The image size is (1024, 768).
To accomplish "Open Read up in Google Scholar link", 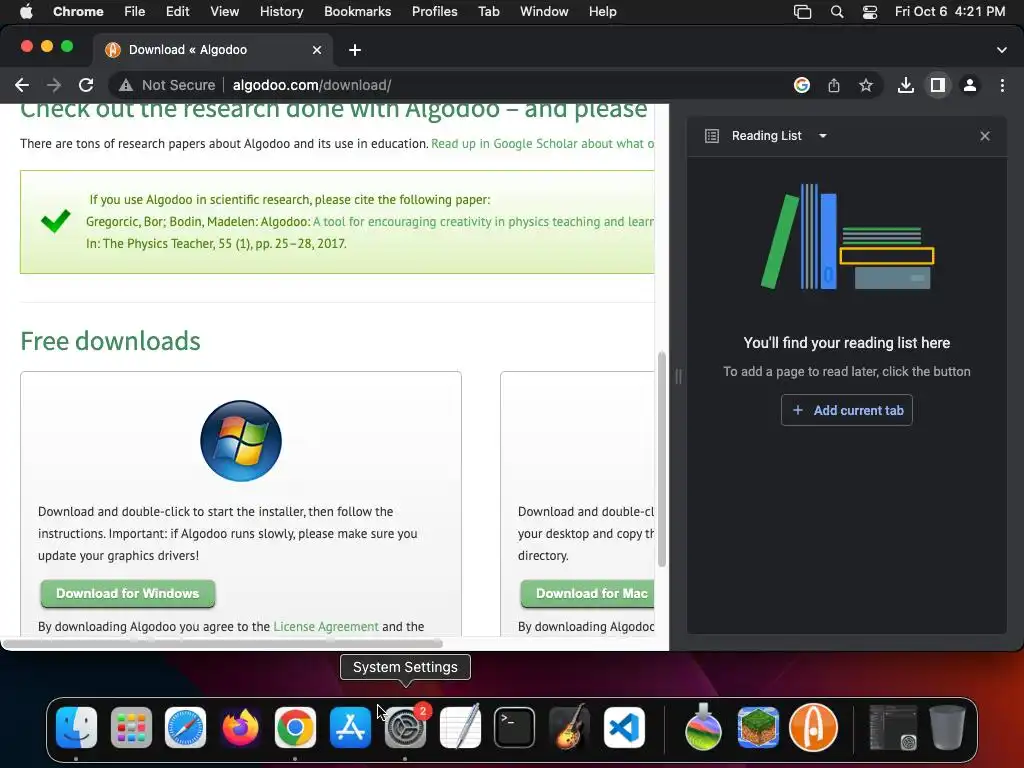I will (x=542, y=144).
